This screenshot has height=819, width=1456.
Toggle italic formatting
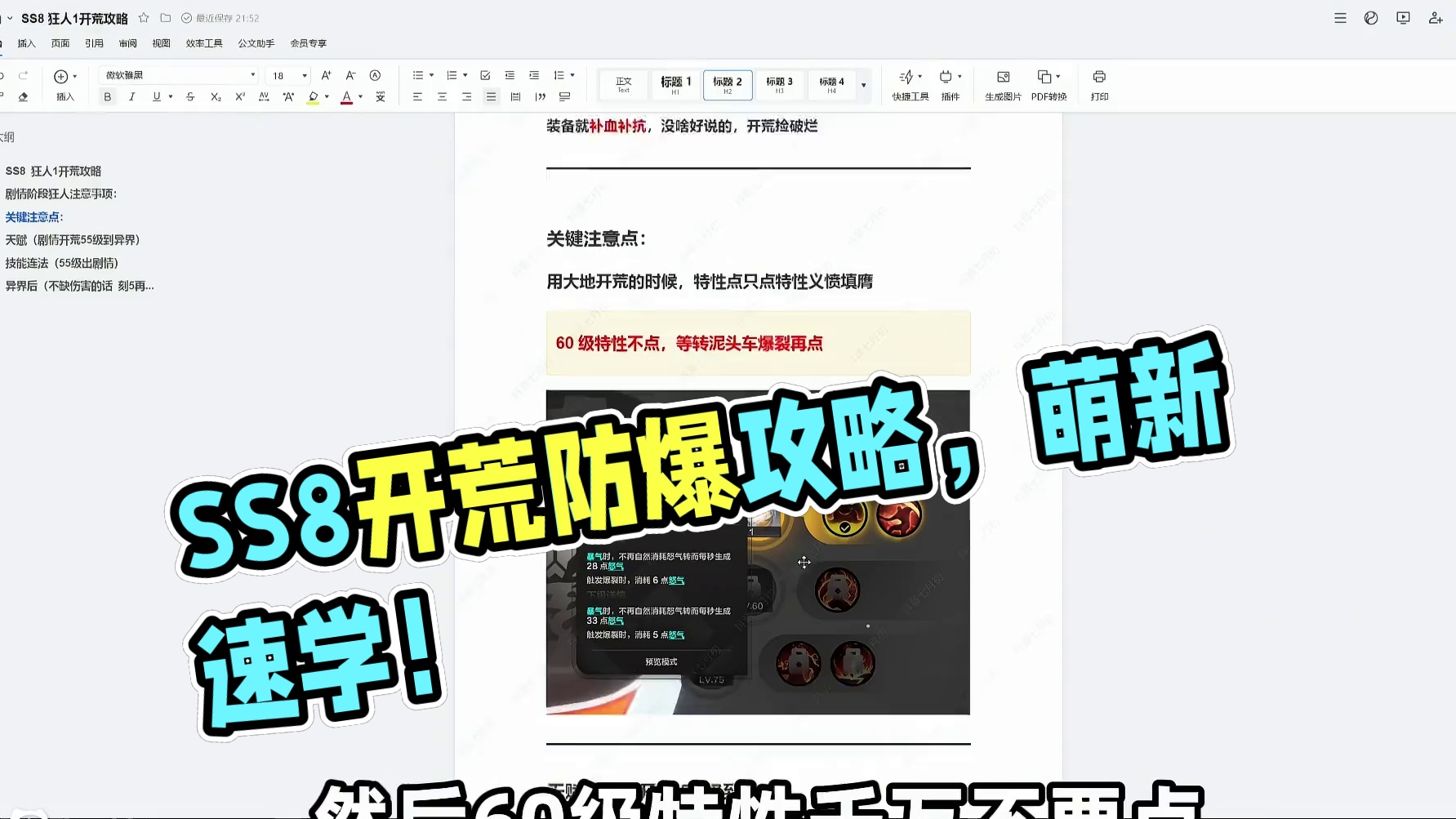point(132,96)
